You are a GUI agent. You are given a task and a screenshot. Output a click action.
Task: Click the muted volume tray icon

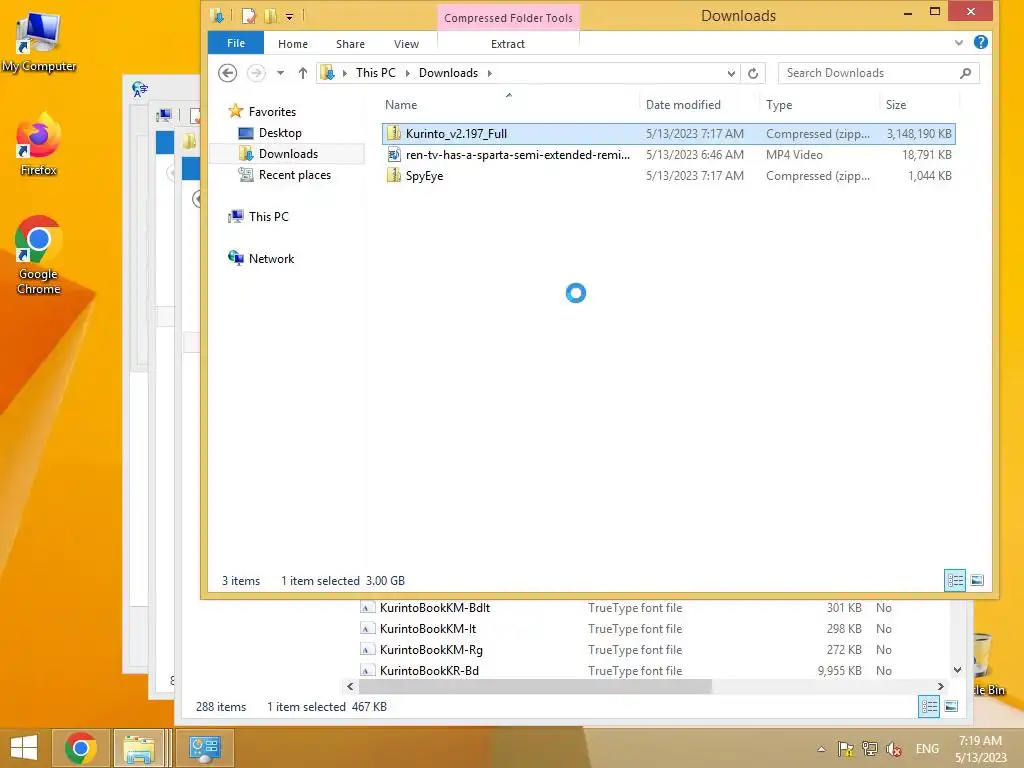[x=893, y=749]
